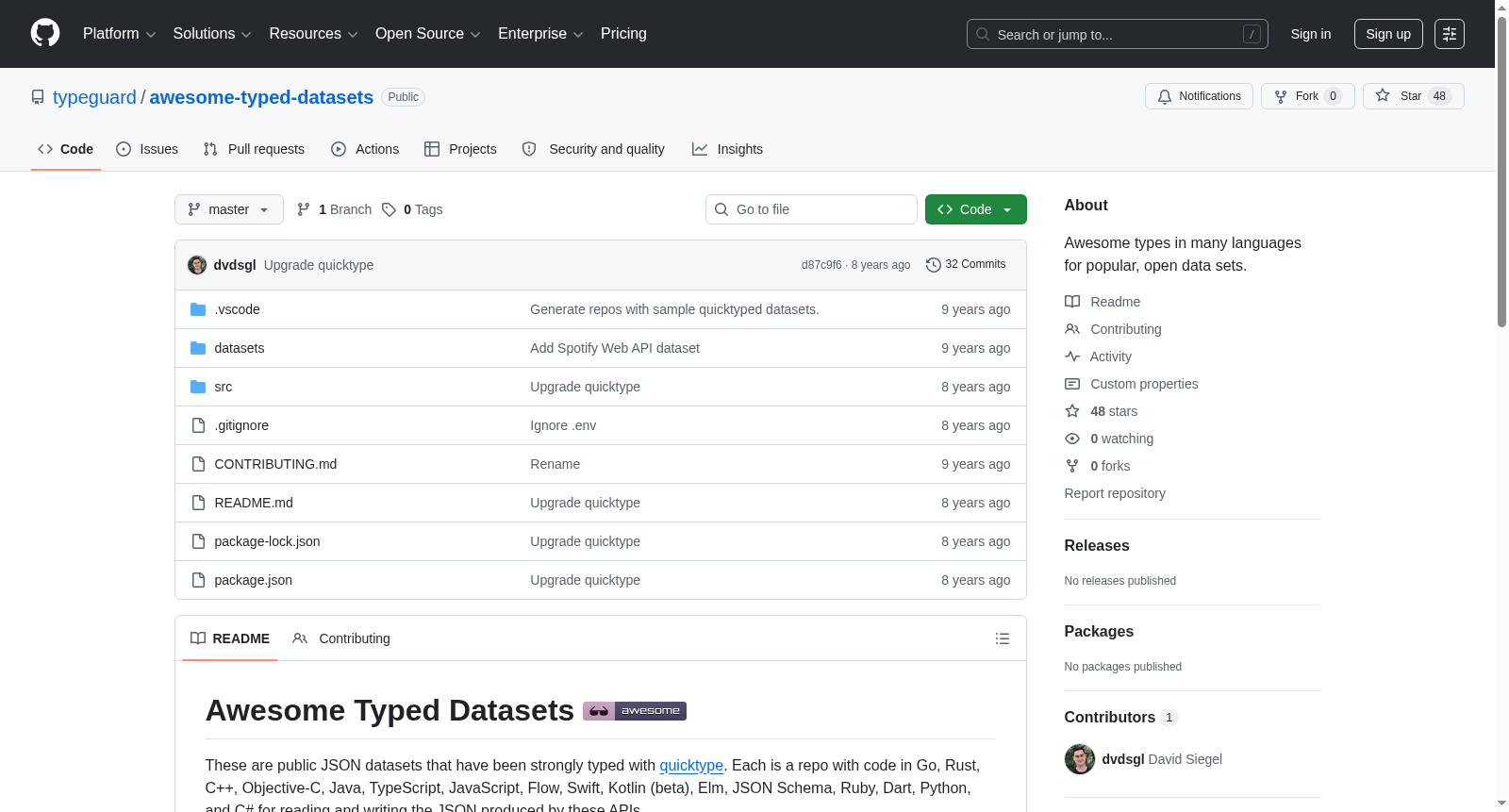Click the fork icon in Fork button
The height and width of the screenshot is (812, 1509).
click(x=1281, y=96)
